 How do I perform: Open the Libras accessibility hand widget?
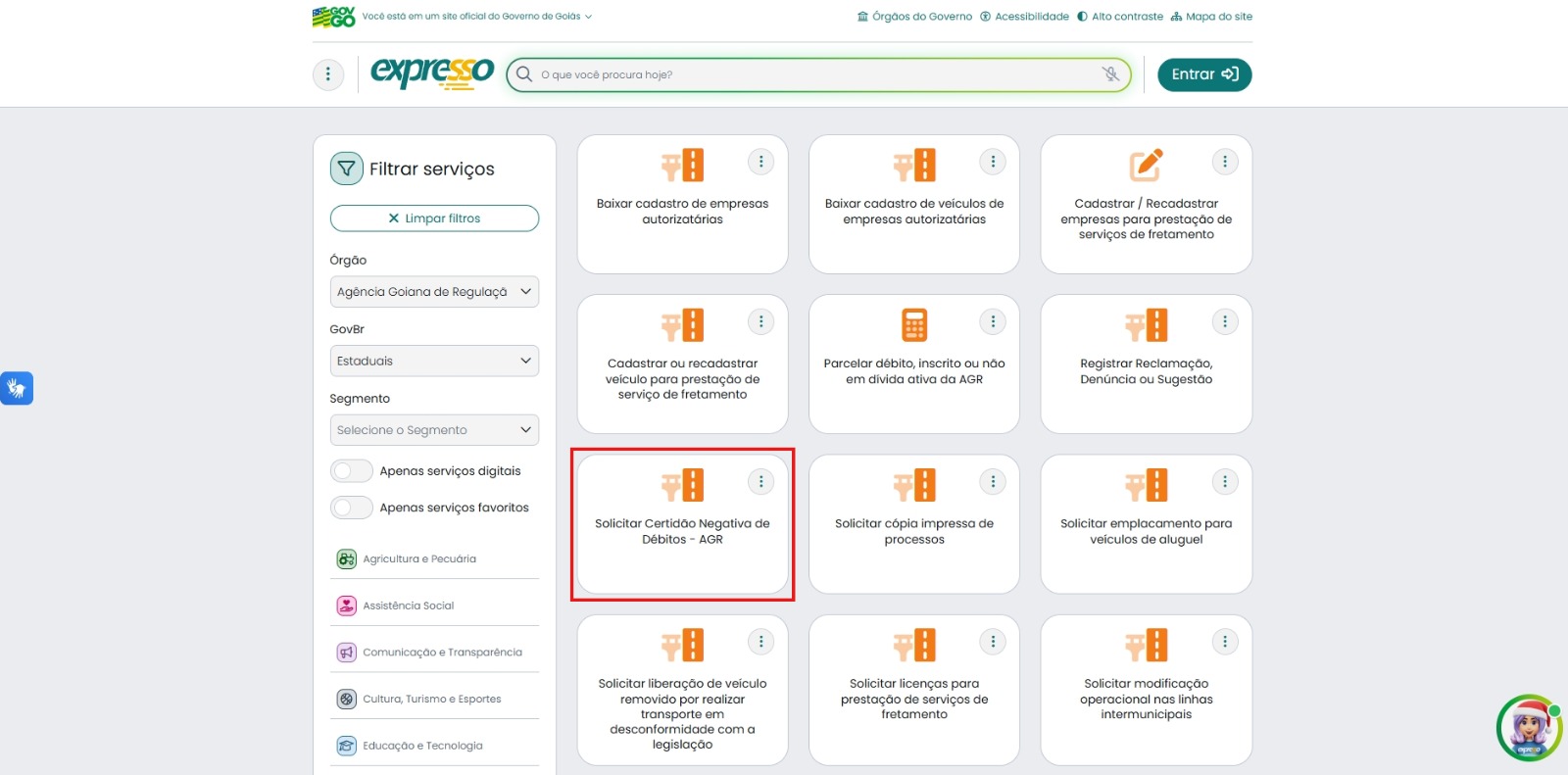(17, 388)
